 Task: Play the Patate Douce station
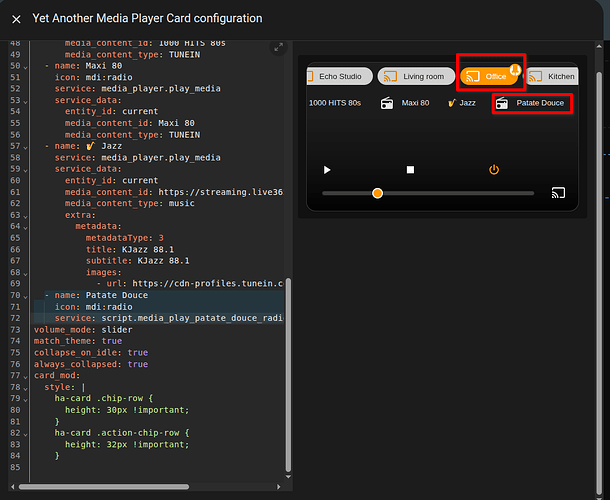(x=531, y=103)
